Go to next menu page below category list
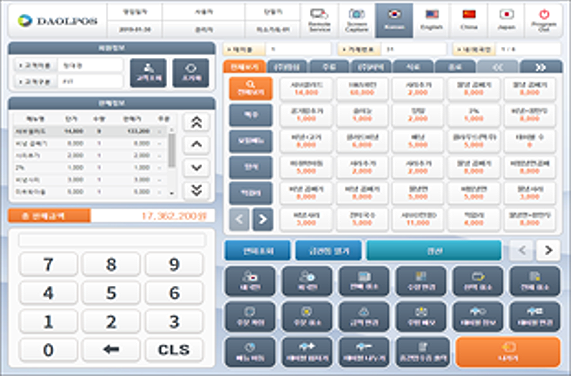Viewport: 571px width, 376px height. pos(263,219)
